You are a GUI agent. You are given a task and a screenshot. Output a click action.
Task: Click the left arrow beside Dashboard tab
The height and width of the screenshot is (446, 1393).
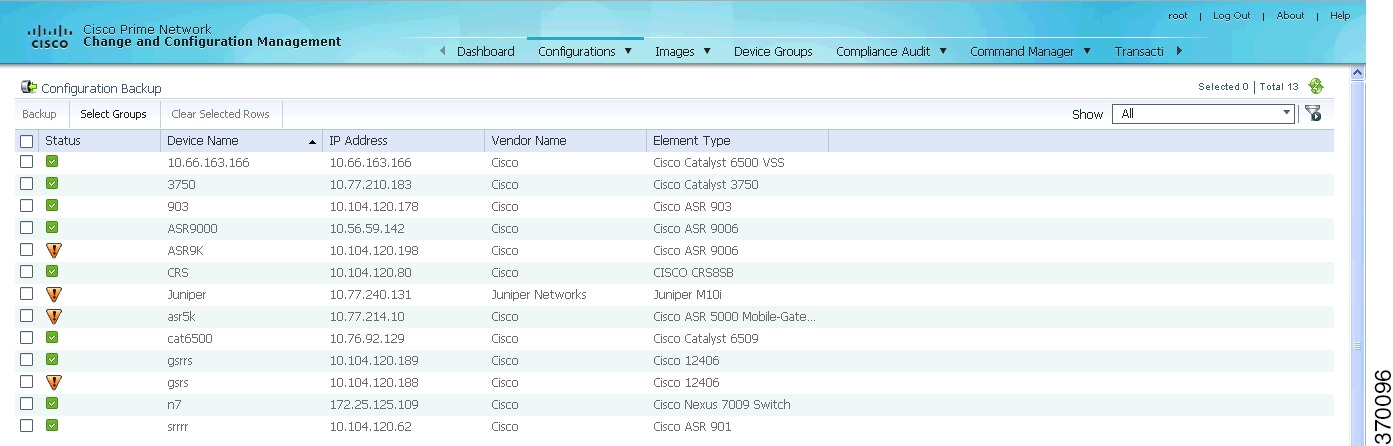pos(443,52)
